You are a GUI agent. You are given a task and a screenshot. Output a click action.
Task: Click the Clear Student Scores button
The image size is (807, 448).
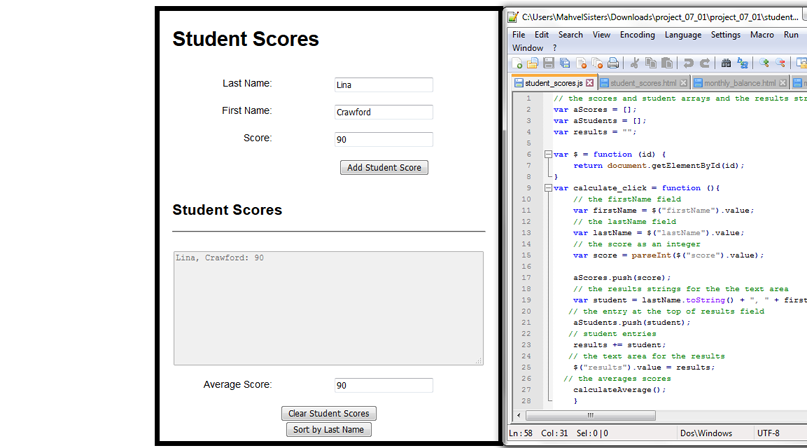(329, 414)
